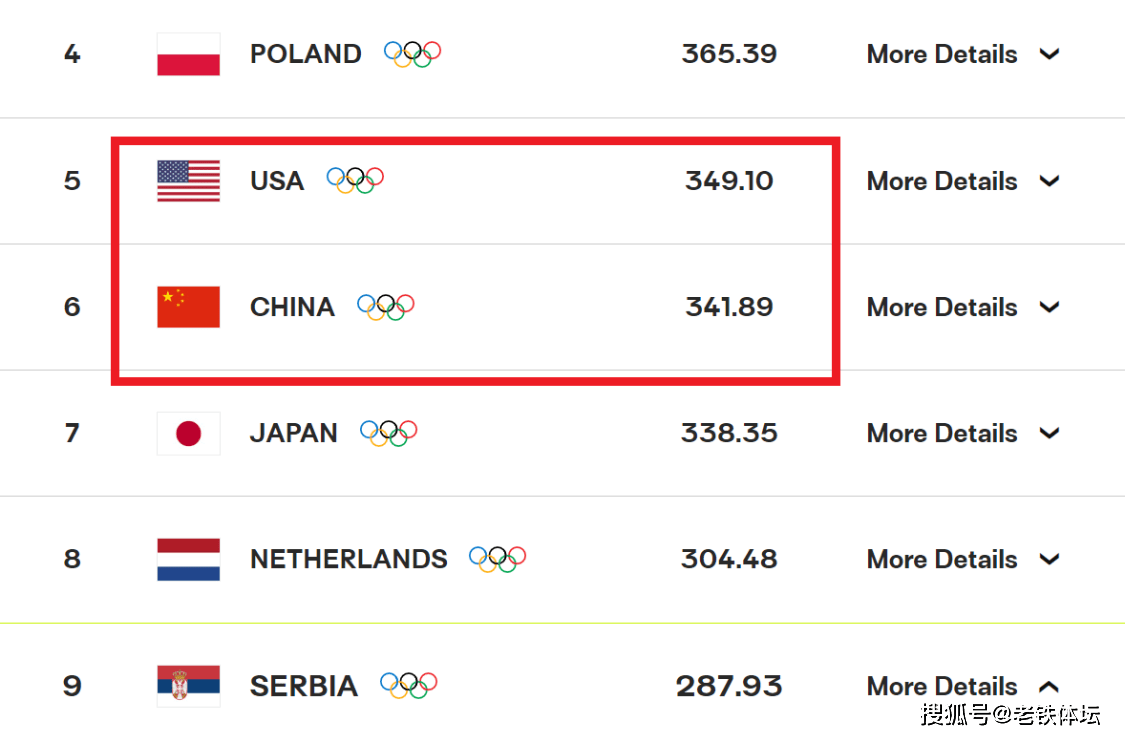Click the Japan flag icon
This screenshot has height=739, width=1125.
tap(188, 433)
